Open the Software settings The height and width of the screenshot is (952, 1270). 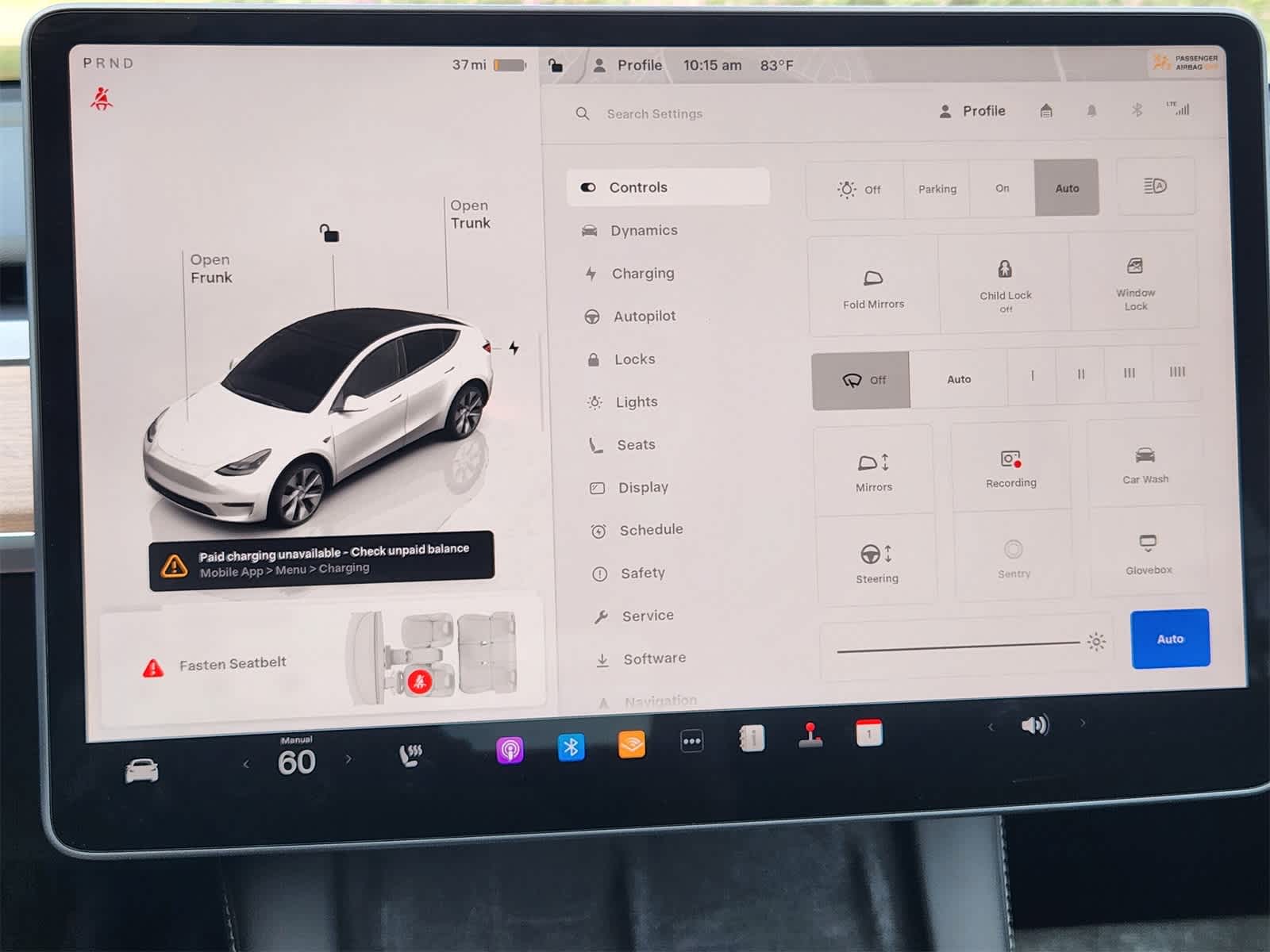click(641, 658)
